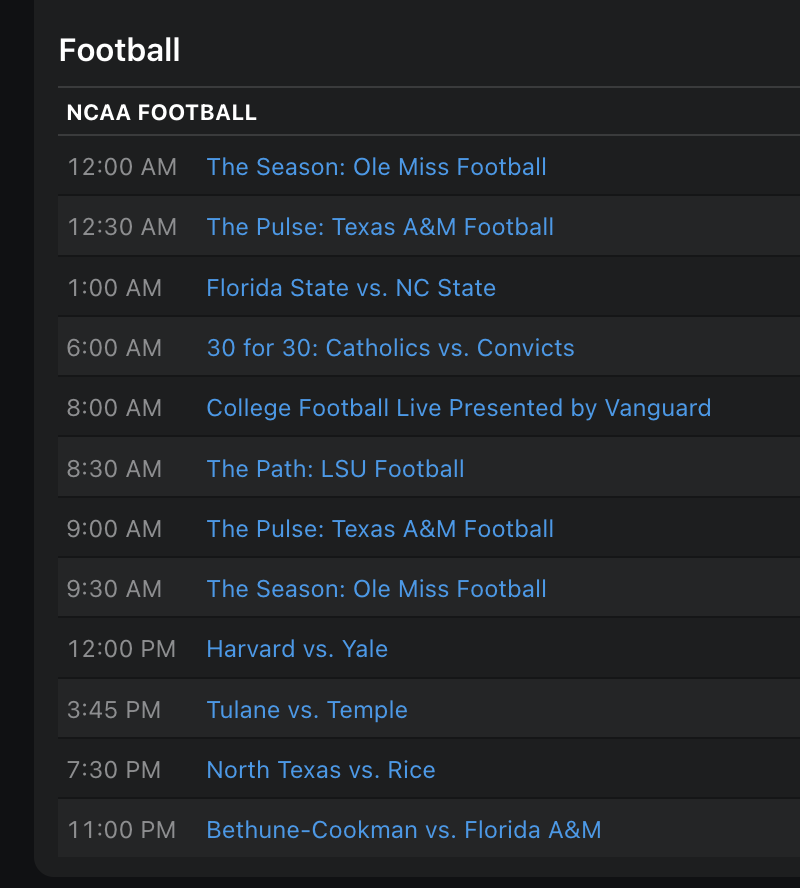The image size is (800, 888).
Task: Click the 1:00 AM time label
Action: click(x=114, y=288)
